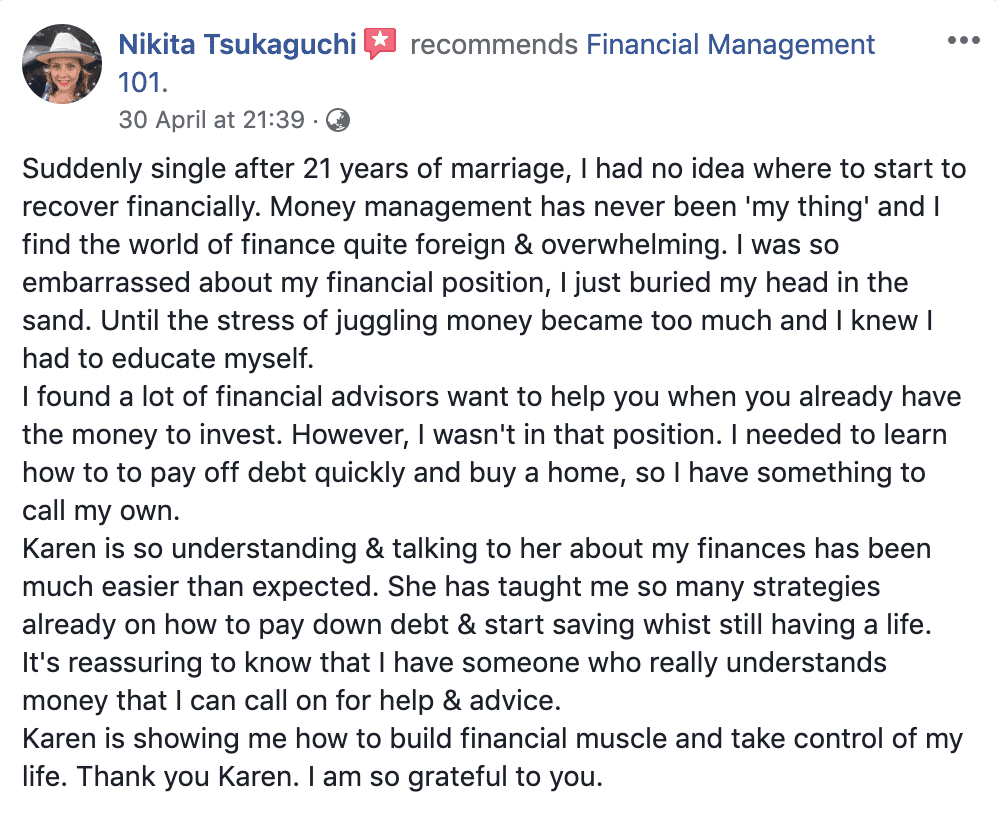The height and width of the screenshot is (814, 996).
Task: Open the three-dot post options menu
Action: click(x=963, y=41)
